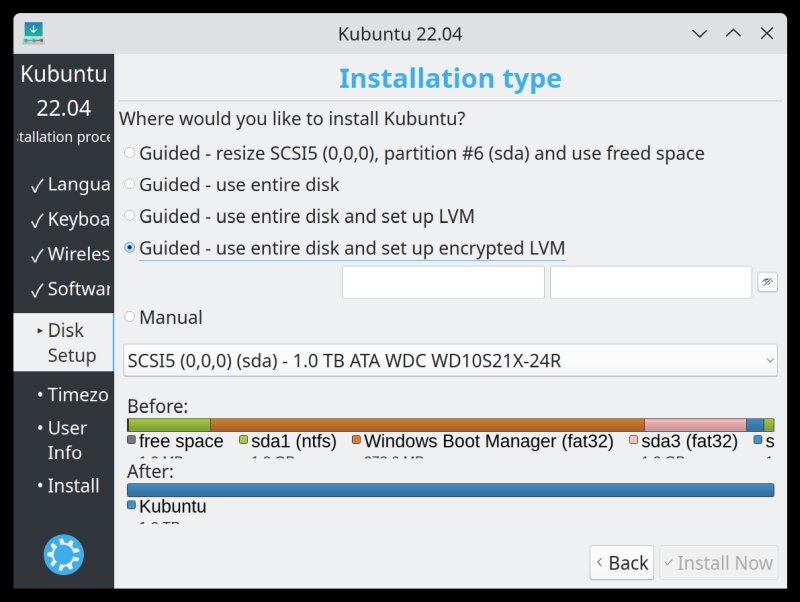Click the free space legend square

(x=130, y=440)
